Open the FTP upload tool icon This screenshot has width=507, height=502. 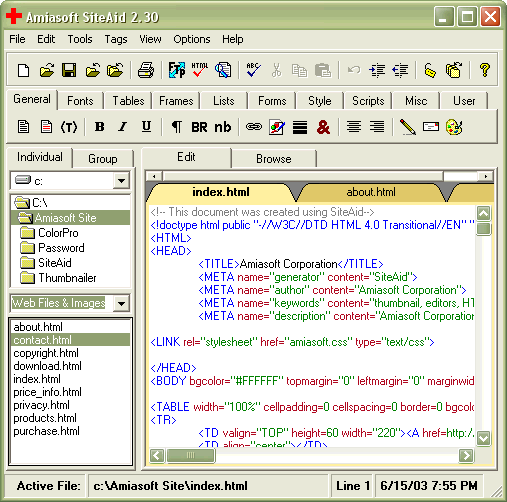177,70
